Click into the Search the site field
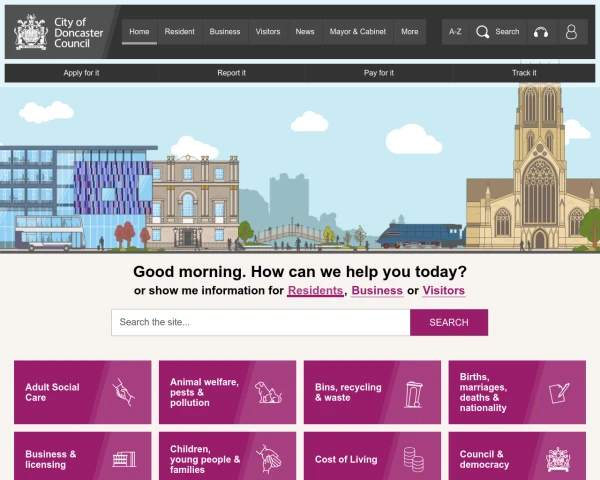This screenshot has height=480, width=600. [260, 322]
